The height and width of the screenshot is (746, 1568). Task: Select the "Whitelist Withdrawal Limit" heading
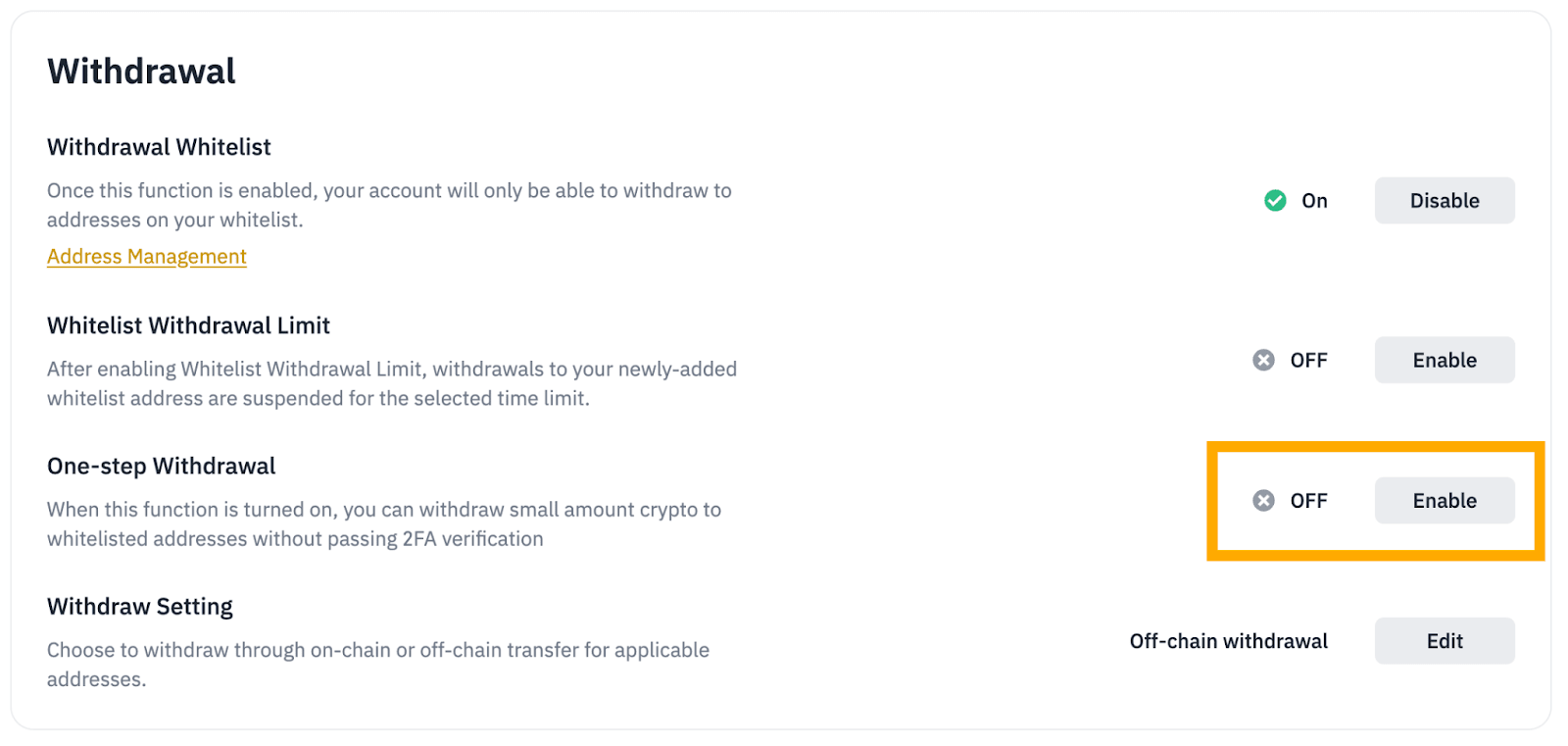188,325
